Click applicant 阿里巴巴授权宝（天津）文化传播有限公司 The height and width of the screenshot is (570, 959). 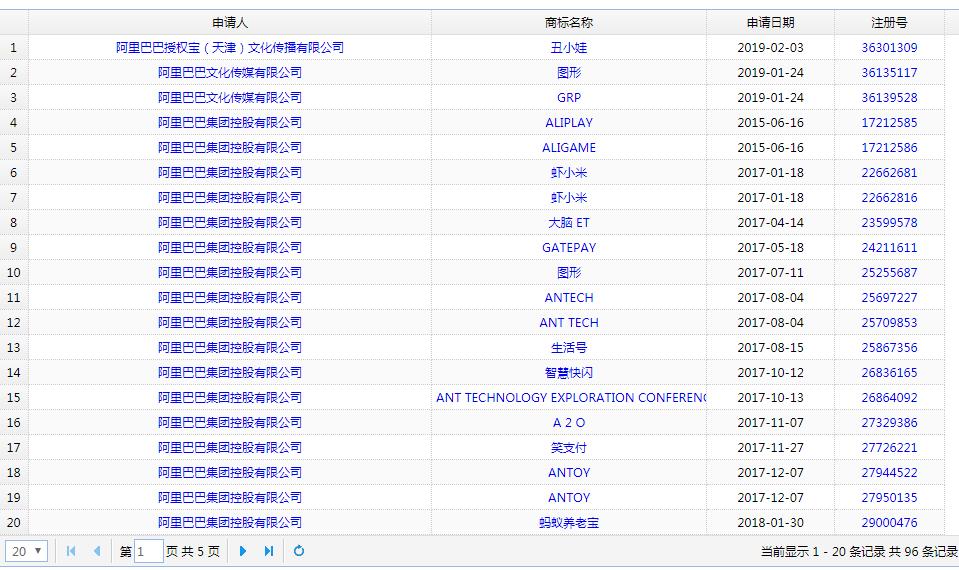pos(230,47)
